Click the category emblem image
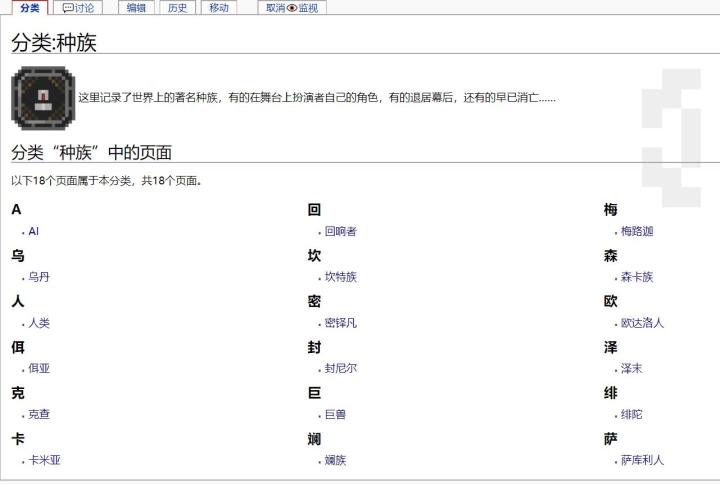The height and width of the screenshot is (484, 720). (43, 98)
